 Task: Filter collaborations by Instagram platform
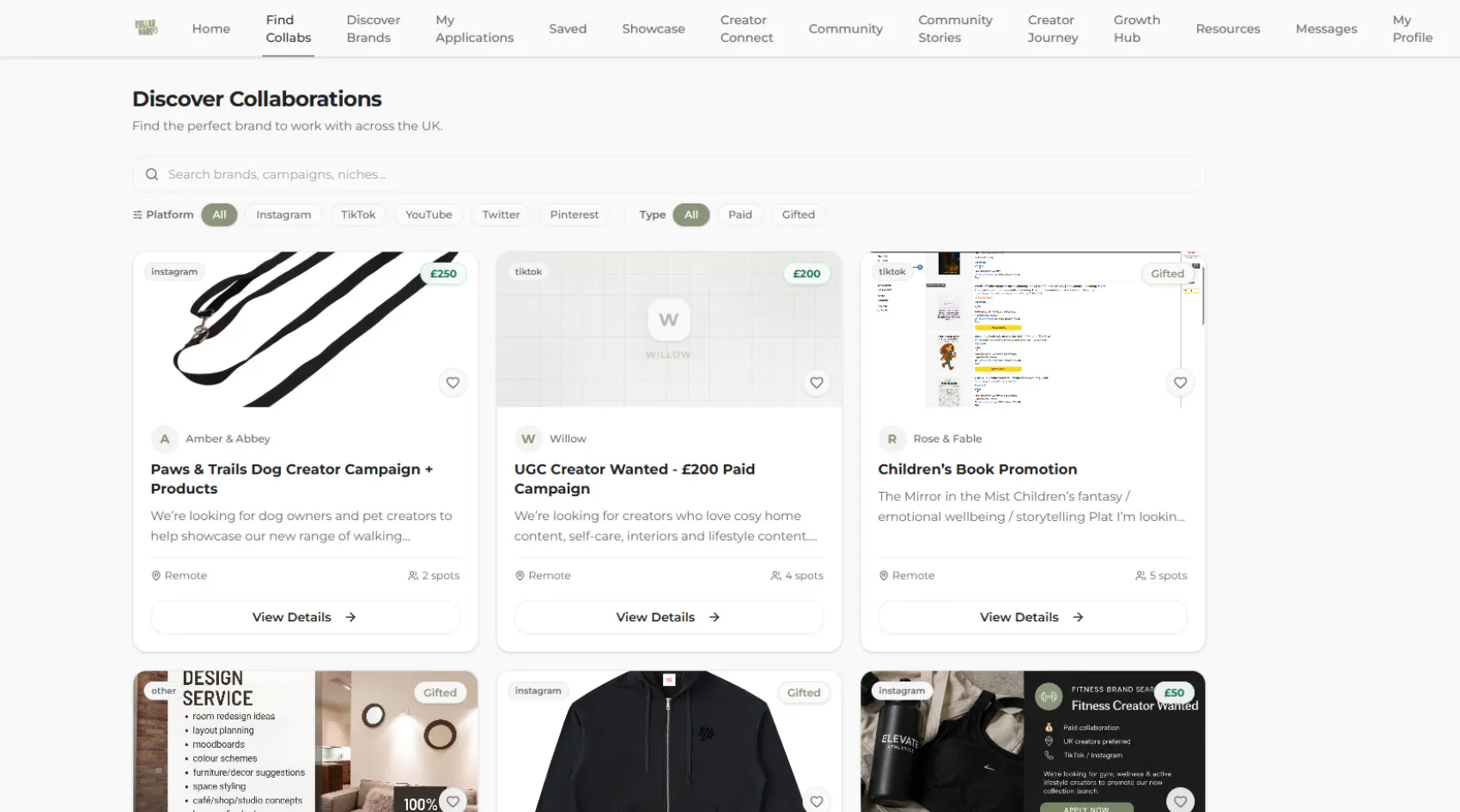click(x=283, y=215)
